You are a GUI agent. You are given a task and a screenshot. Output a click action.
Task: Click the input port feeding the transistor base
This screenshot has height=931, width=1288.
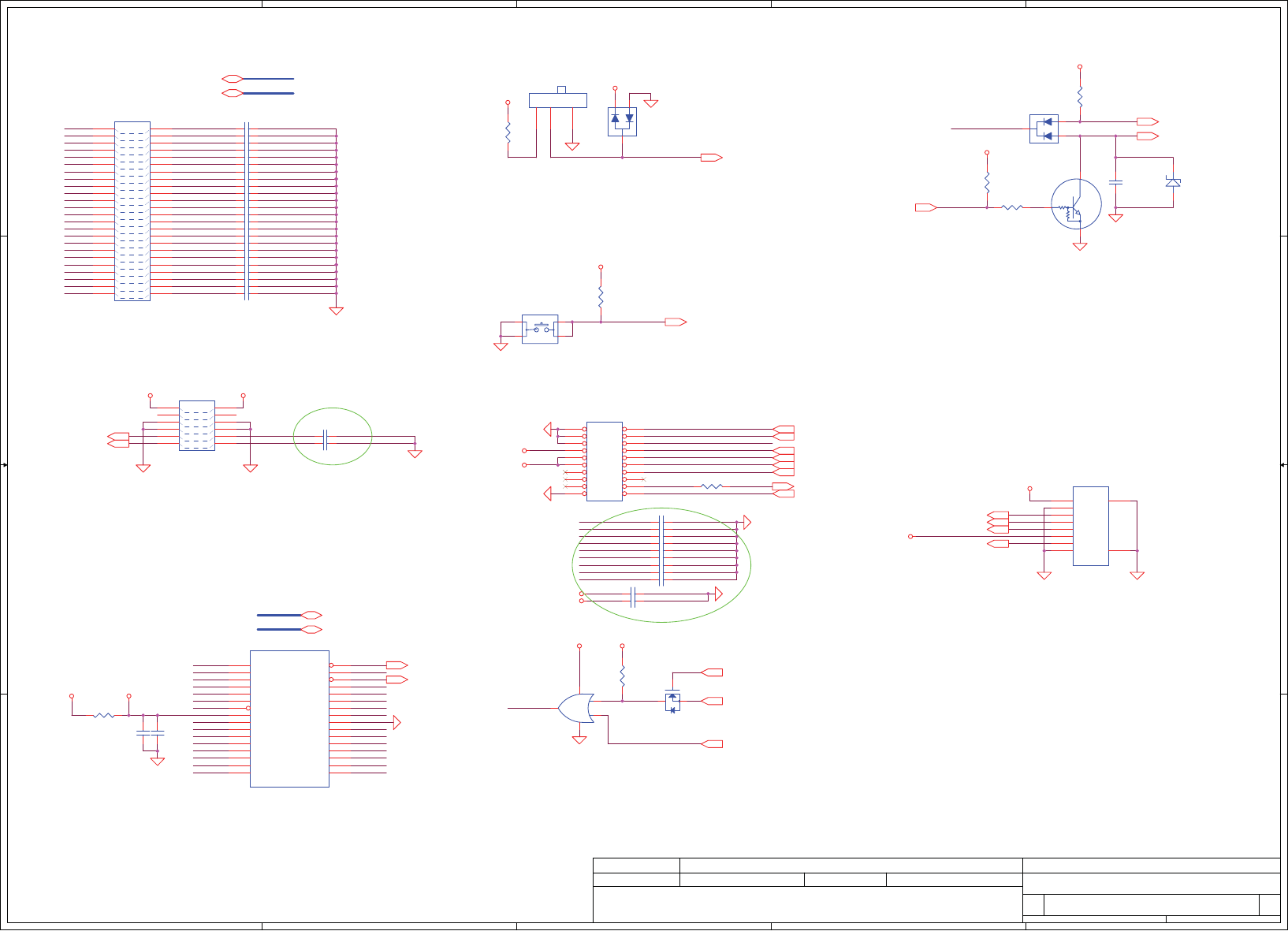tap(925, 207)
